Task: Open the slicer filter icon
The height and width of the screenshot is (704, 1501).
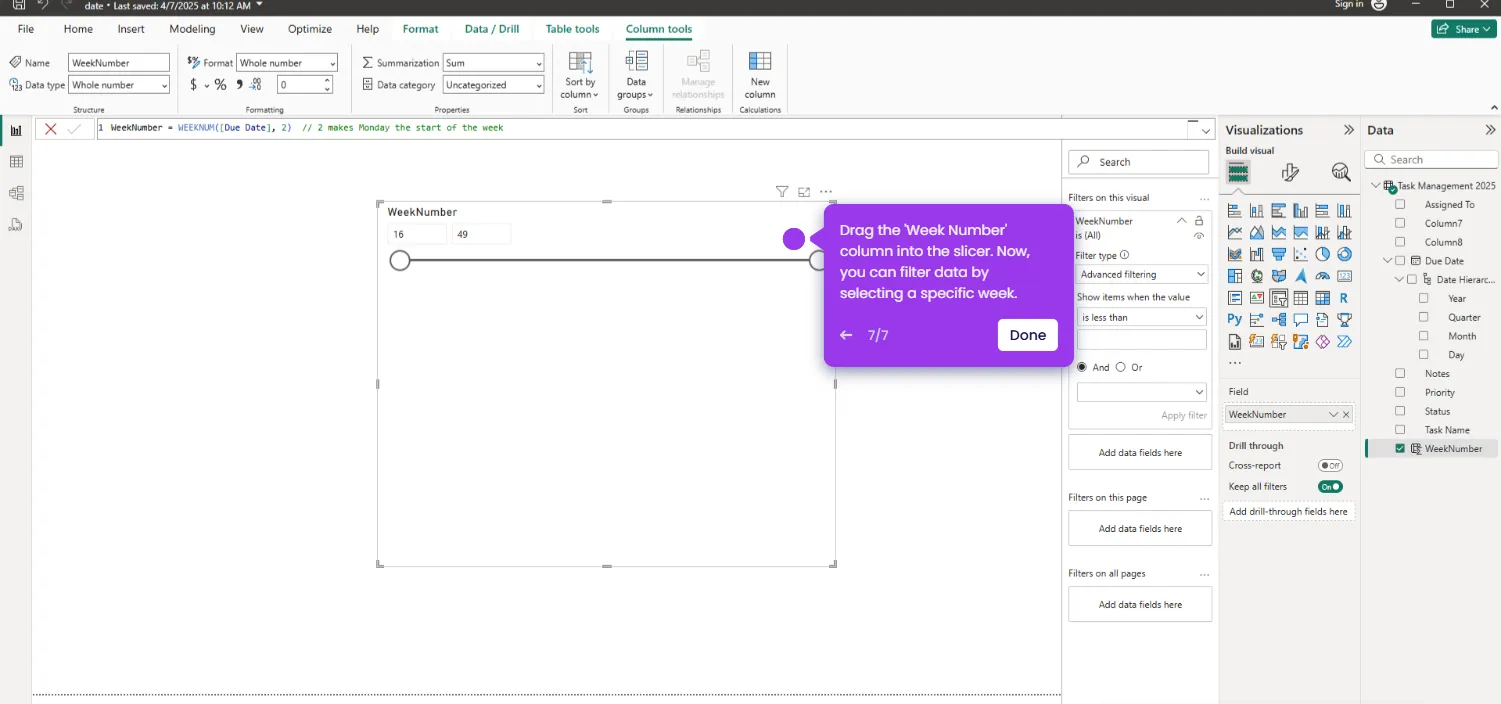Action: pos(782,191)
